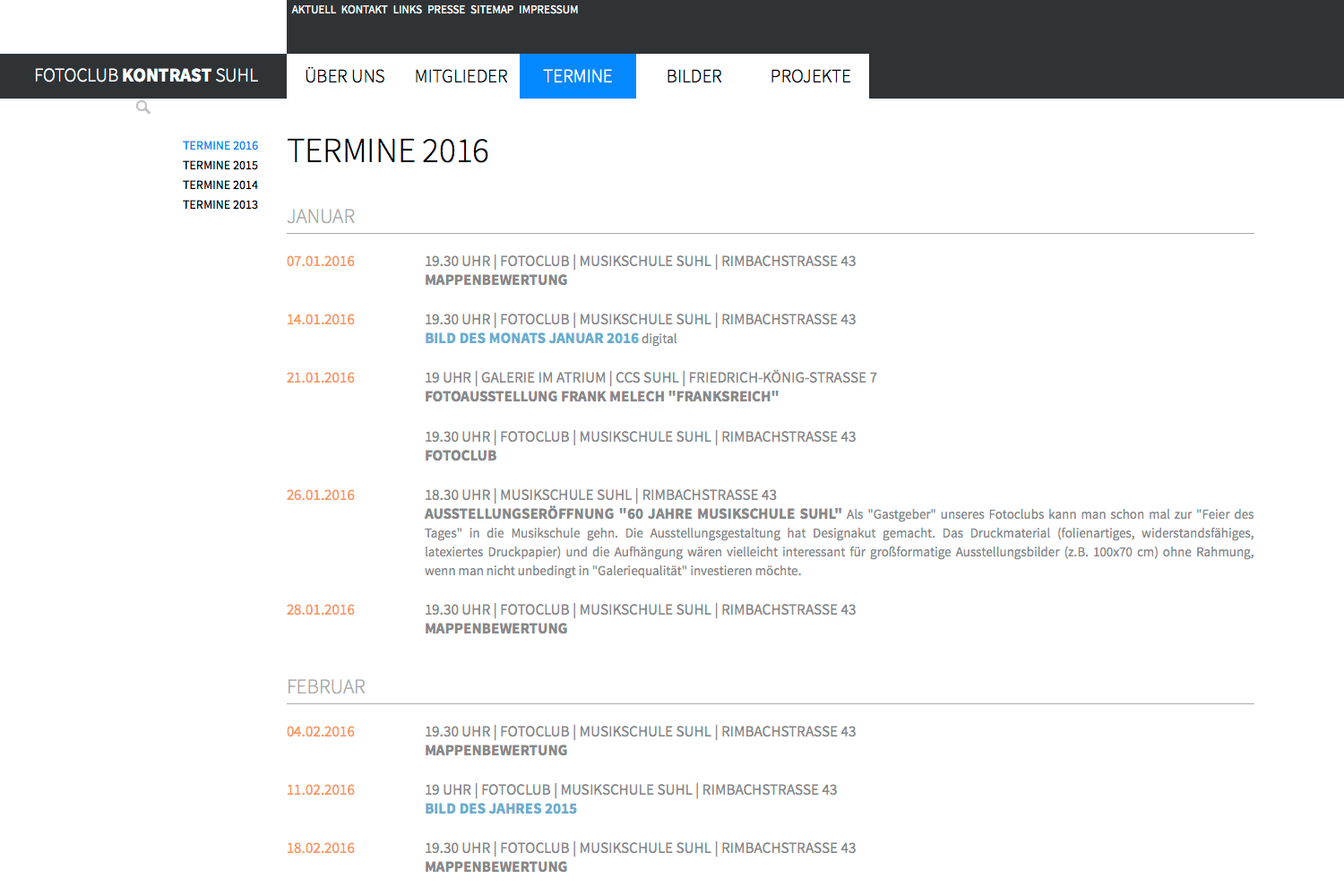The height and width of the screenshot is (896, 1344).
Task: Open the PRESSE menu entry
Action: coord(446,9)
